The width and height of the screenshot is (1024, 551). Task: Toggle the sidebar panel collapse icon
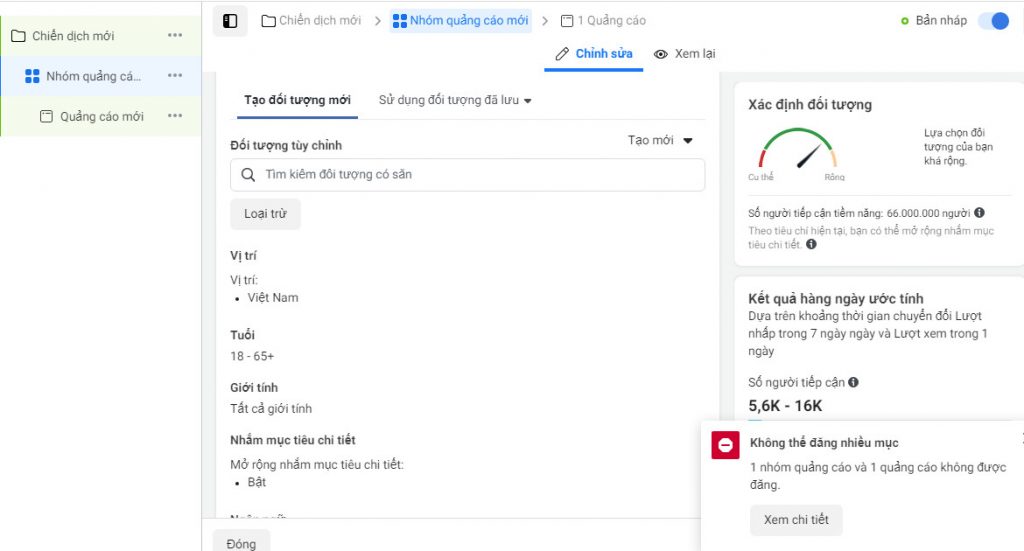tap(230, 21)
